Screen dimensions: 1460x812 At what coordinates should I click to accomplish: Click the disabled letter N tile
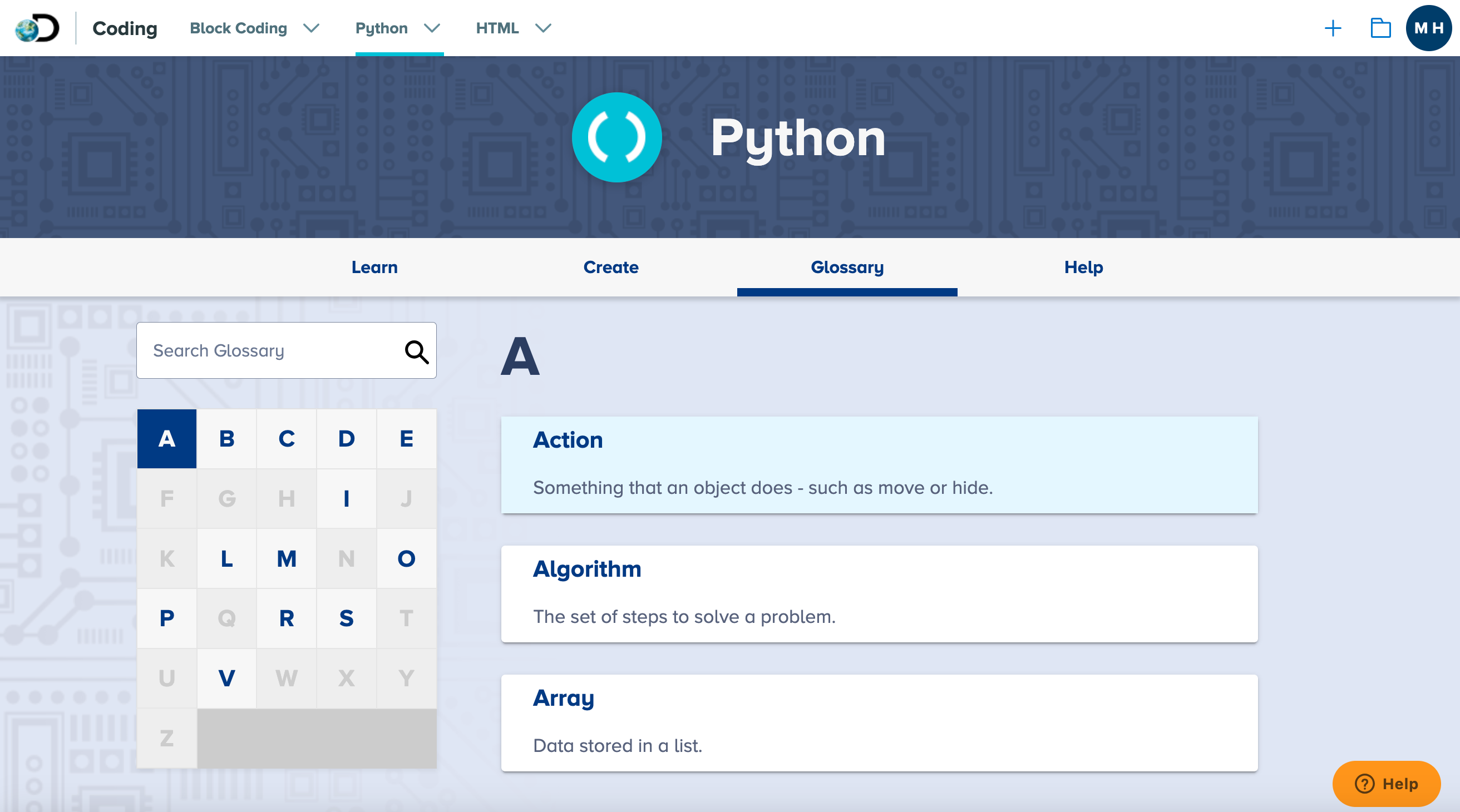347,559
